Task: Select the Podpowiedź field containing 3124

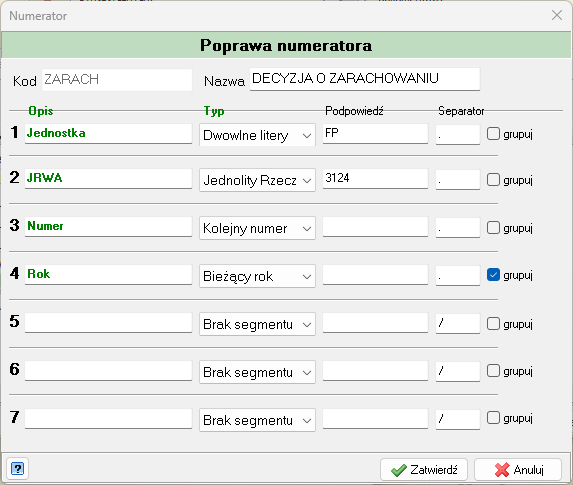Action: pos(375,179)
